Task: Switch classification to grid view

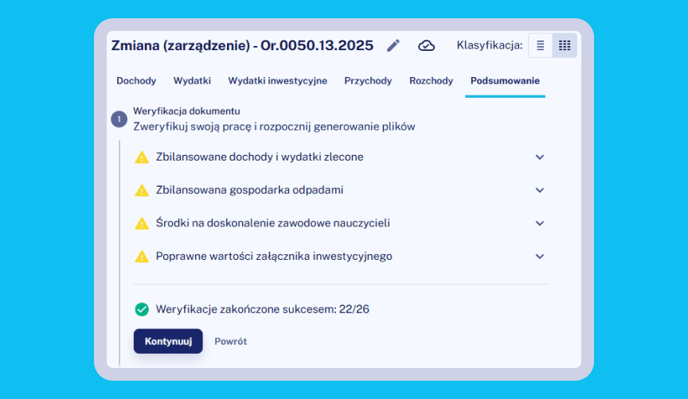Action: point(564,45)
